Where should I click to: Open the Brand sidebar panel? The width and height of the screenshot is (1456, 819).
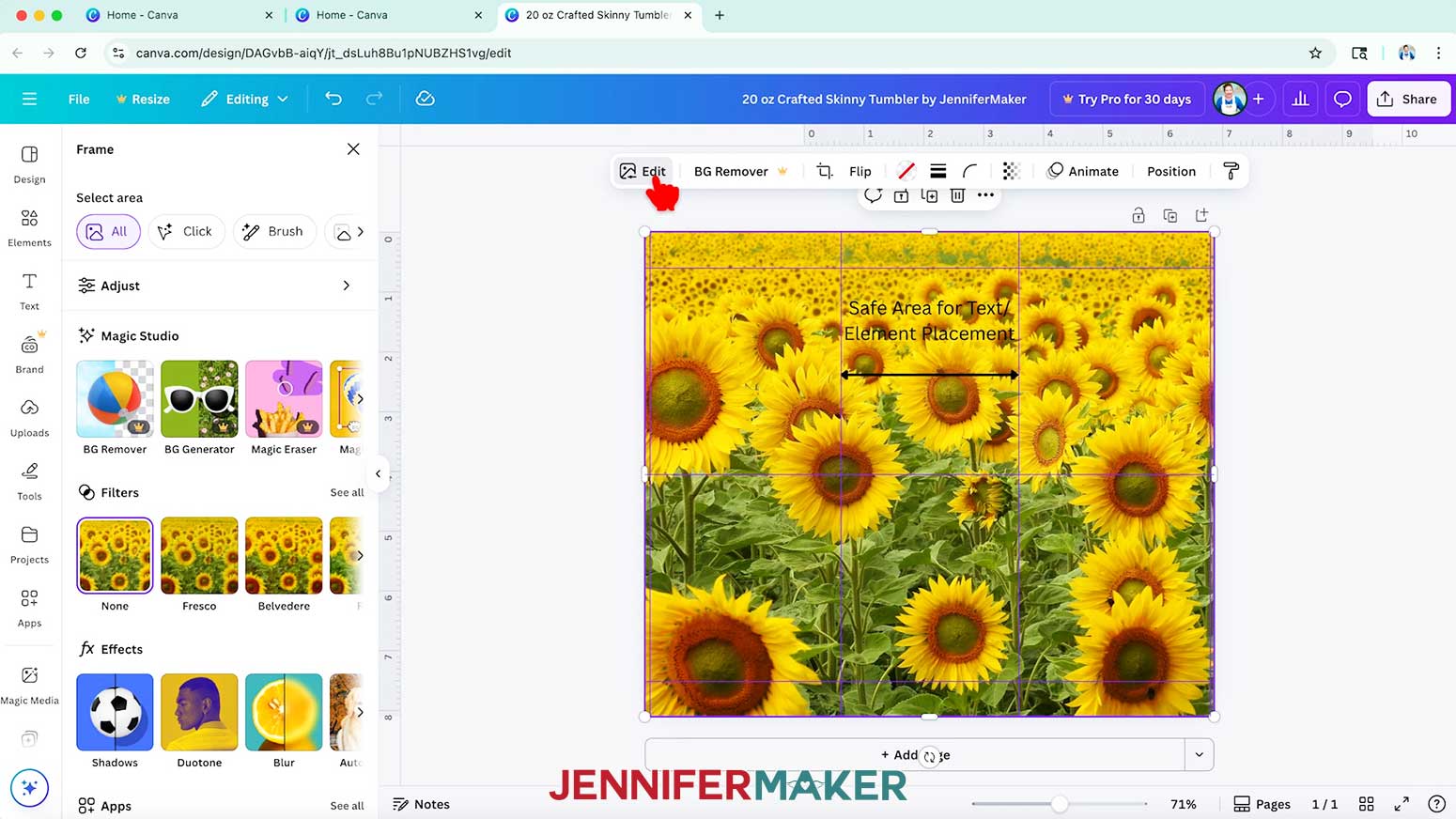(x=29, y=354)
